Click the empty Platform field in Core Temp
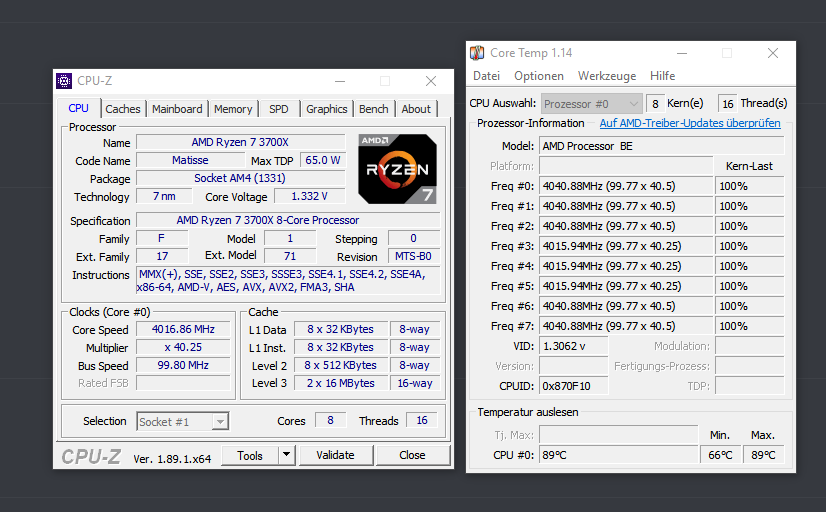Image resolution: width=826 pixels, height=512 pixels. (626, 166)
